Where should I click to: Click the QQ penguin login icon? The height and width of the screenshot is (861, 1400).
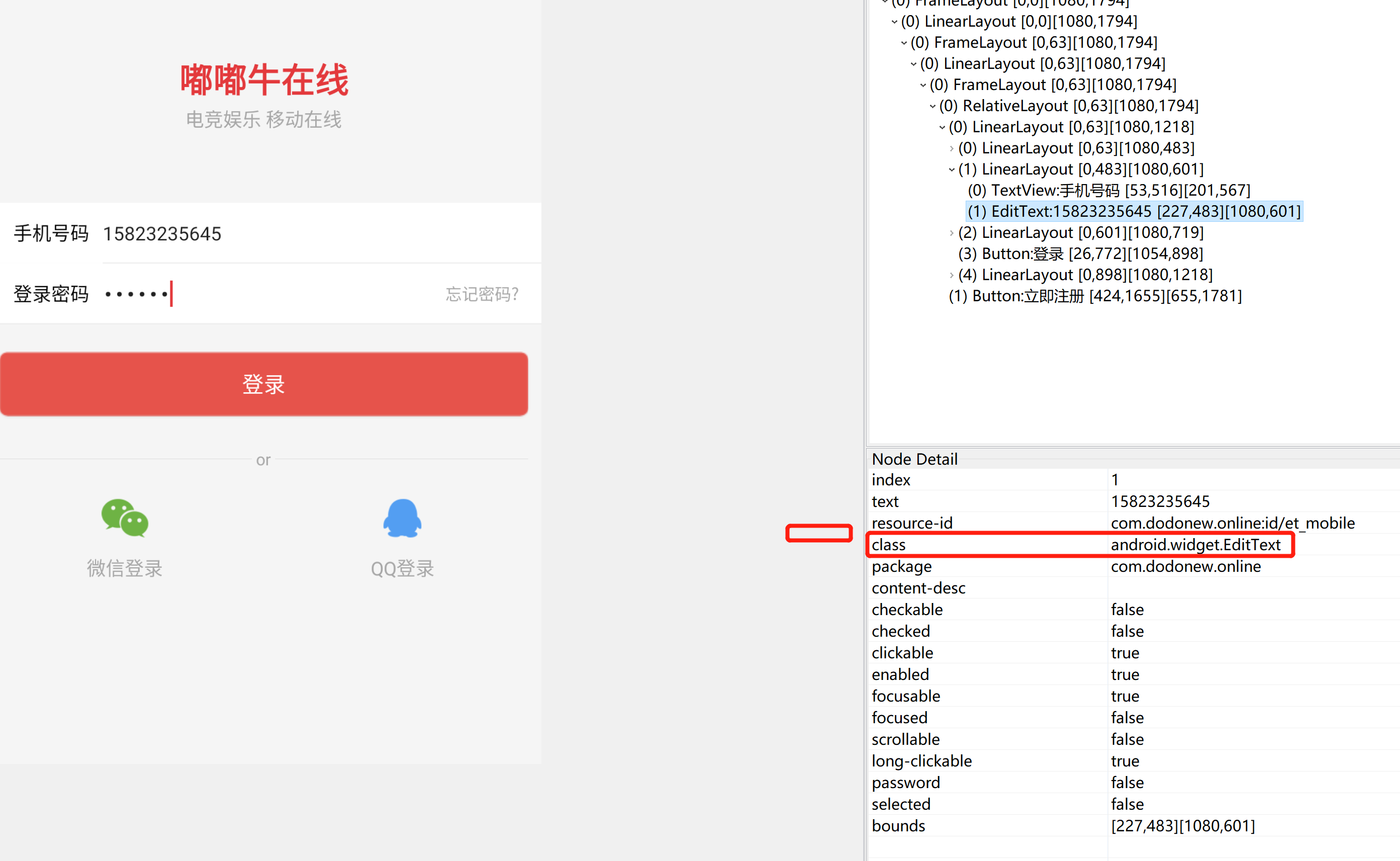(402, 518)
